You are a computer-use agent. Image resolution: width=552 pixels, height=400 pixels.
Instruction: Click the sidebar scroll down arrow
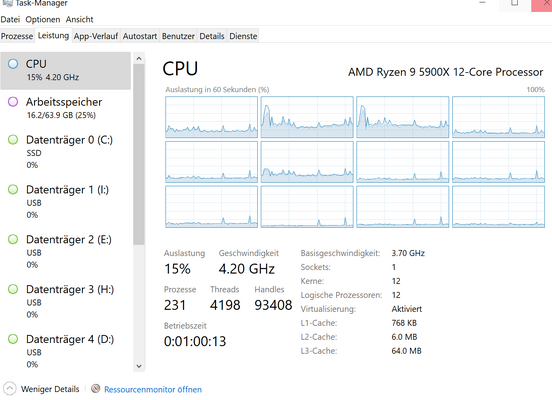tap(139, 366)
